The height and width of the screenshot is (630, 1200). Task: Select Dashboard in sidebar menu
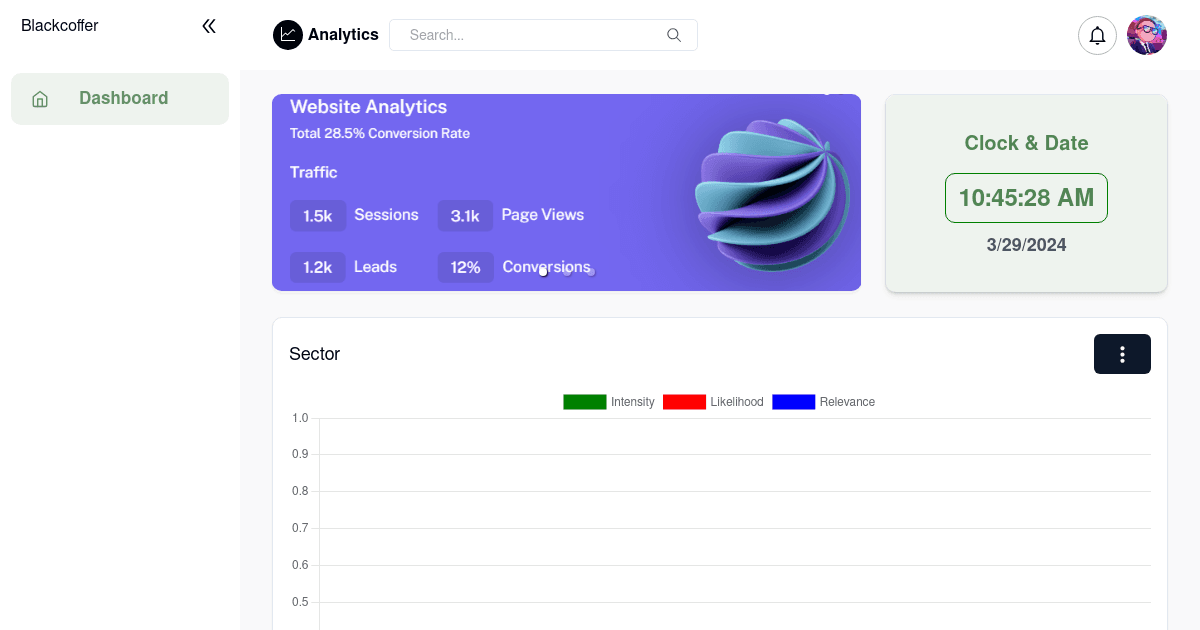[x=123, y=98]
